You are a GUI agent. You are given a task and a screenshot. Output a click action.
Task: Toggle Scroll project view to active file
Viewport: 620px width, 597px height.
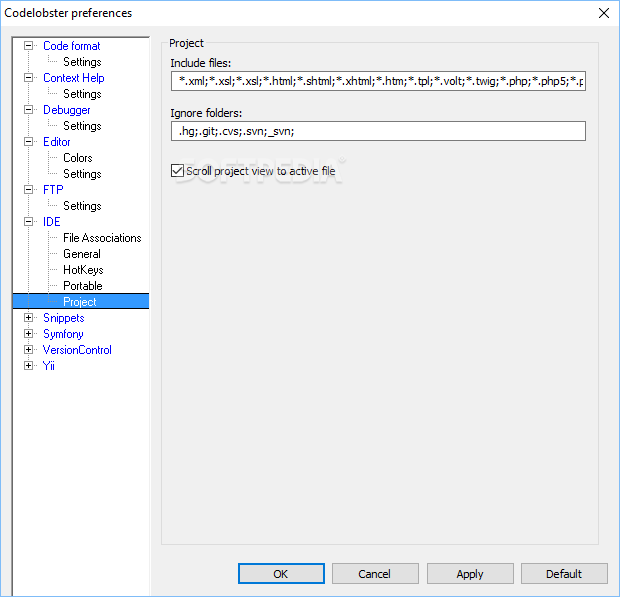pyautogui.click(x=177, y=171)
